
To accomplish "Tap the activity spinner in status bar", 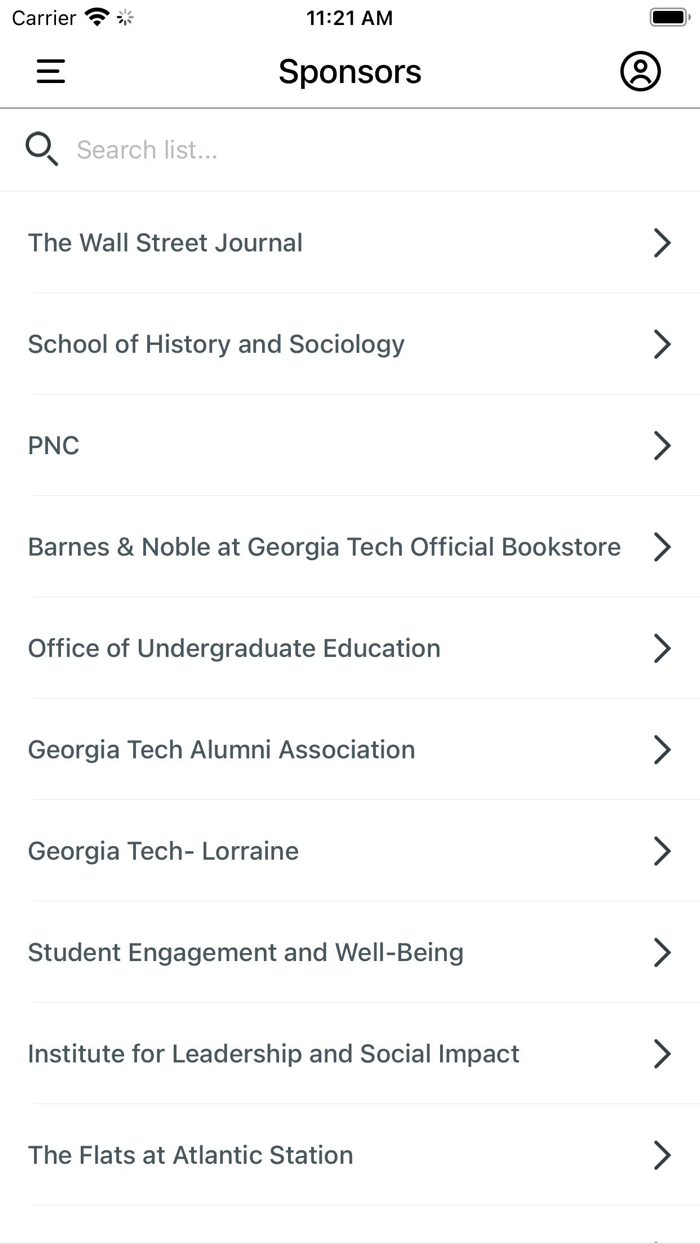I will pyautogui.click(x=122, y=17).
